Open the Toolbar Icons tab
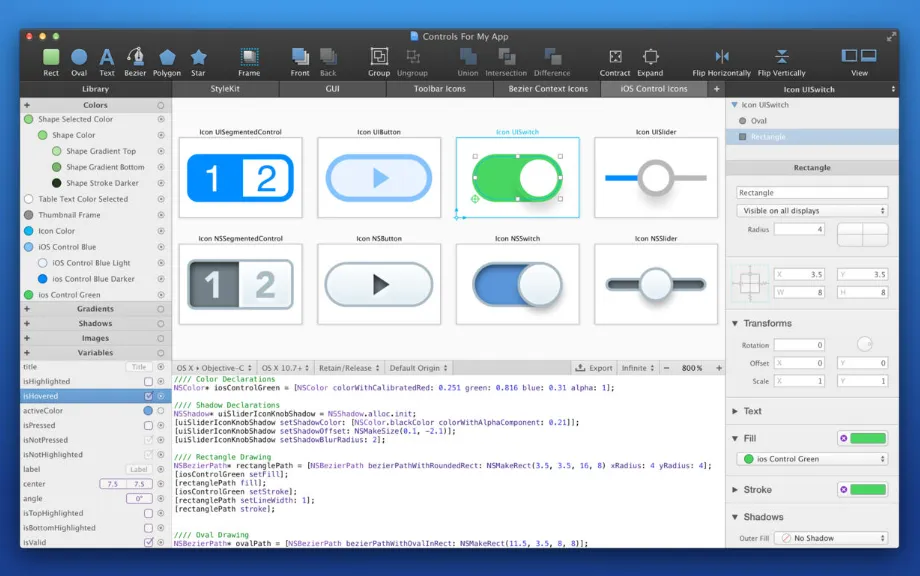The width and height of the screenshot is (920, 576). tap(439, 89)
